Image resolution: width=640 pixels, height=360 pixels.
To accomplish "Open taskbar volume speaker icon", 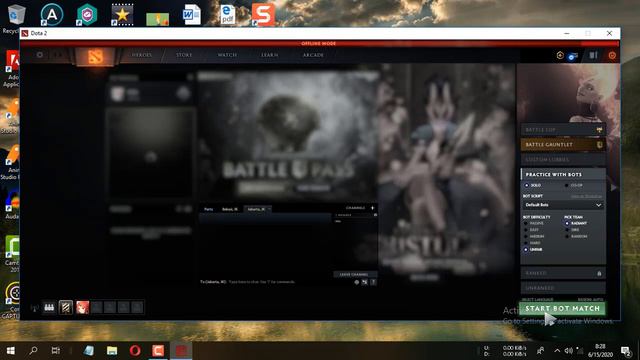I will click(568, 351).
